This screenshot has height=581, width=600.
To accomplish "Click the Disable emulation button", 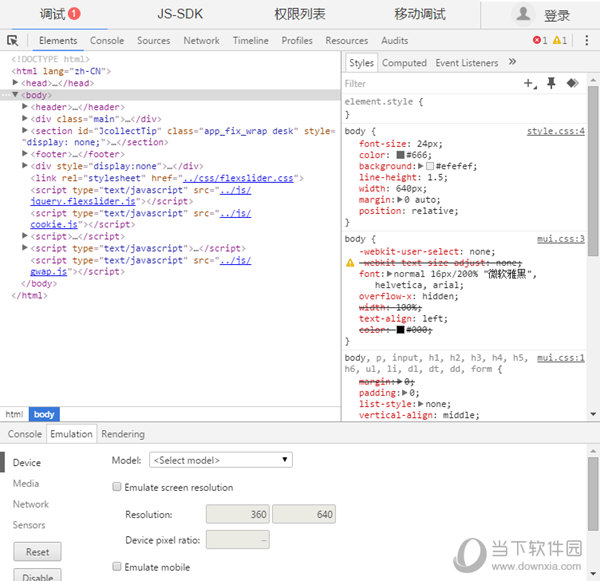I will pyautogui.click(x=38, y=575).
